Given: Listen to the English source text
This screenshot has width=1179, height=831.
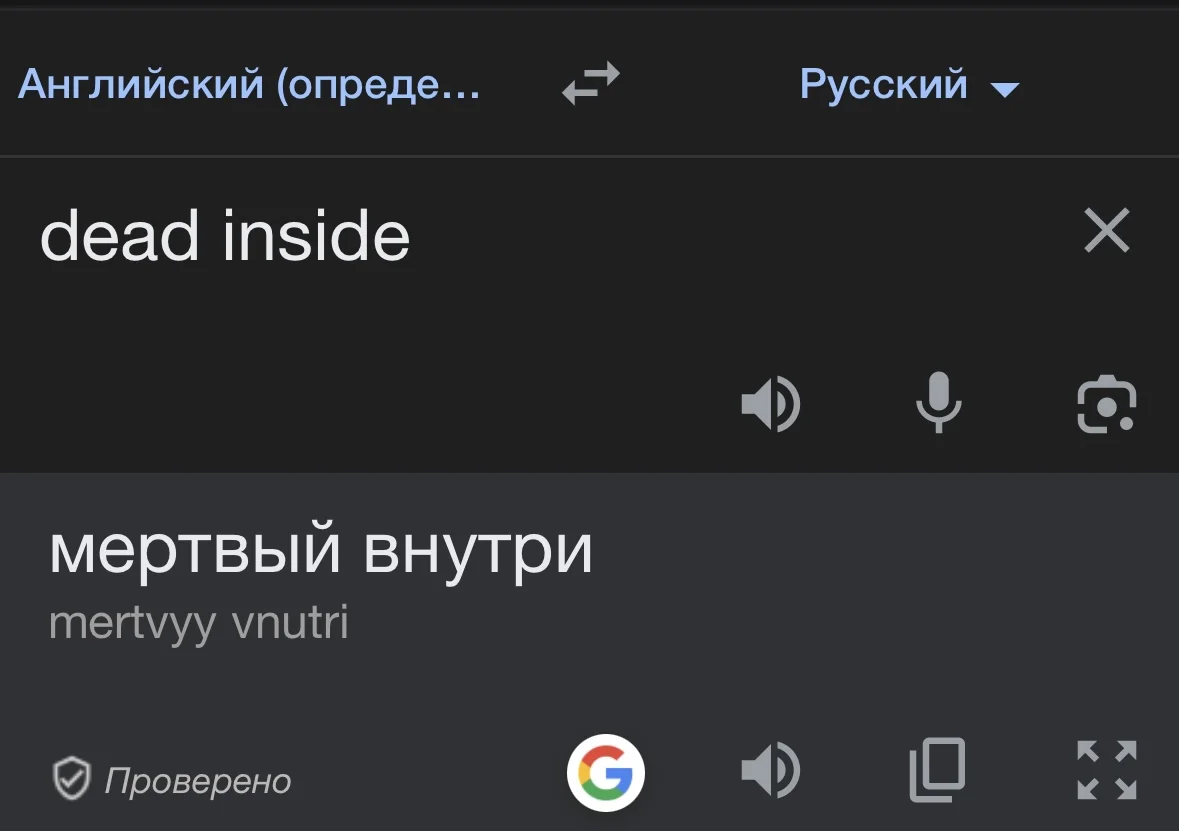Looking at the screenshot, I should (770, 405).
